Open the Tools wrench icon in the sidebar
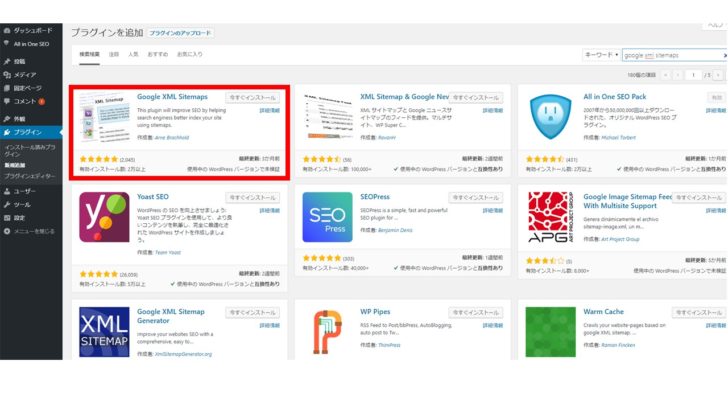728x410 pixels. pyautogui.click(x=7, y=205)
